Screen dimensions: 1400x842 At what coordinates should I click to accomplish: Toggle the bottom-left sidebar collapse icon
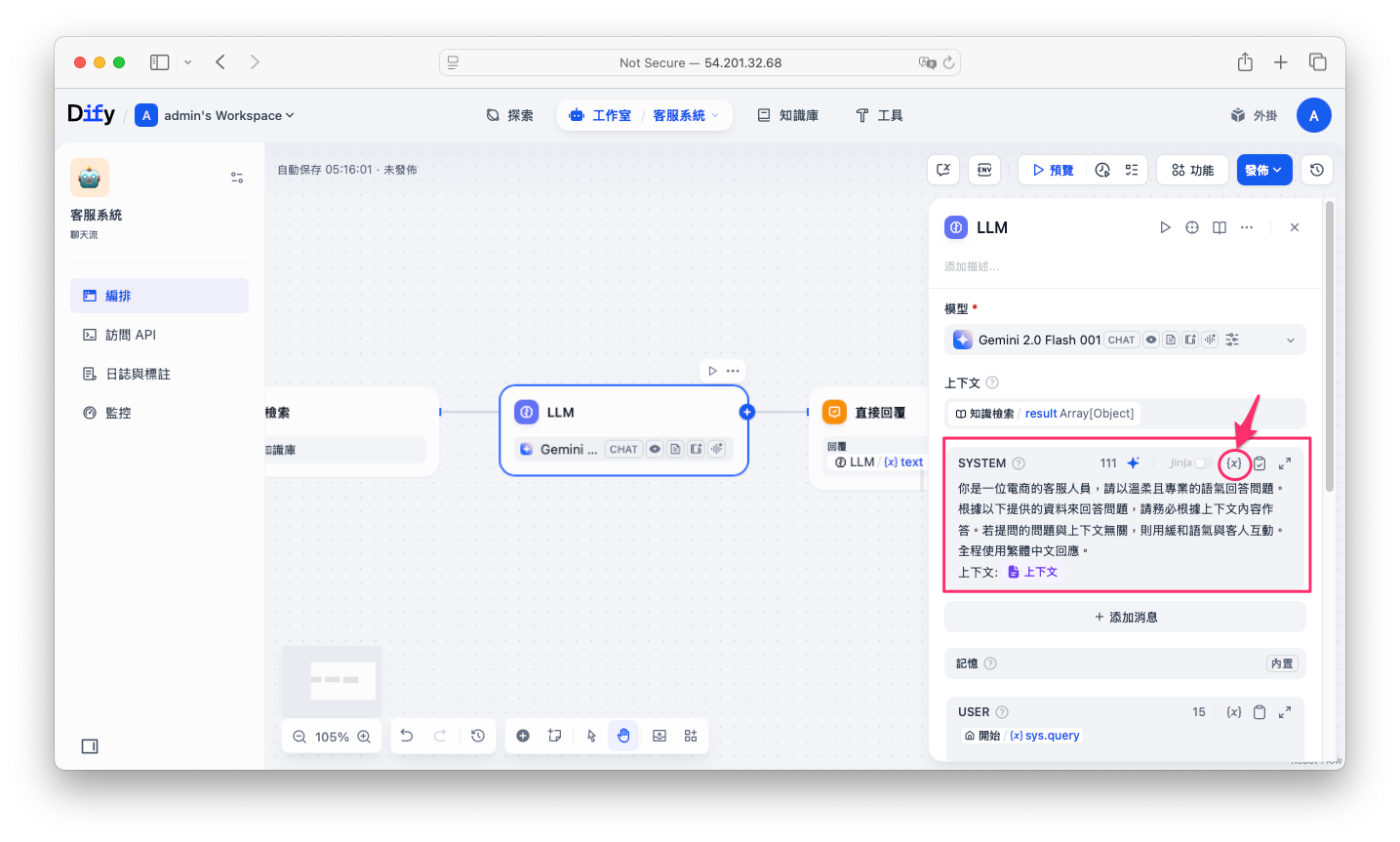pos(90,746)
